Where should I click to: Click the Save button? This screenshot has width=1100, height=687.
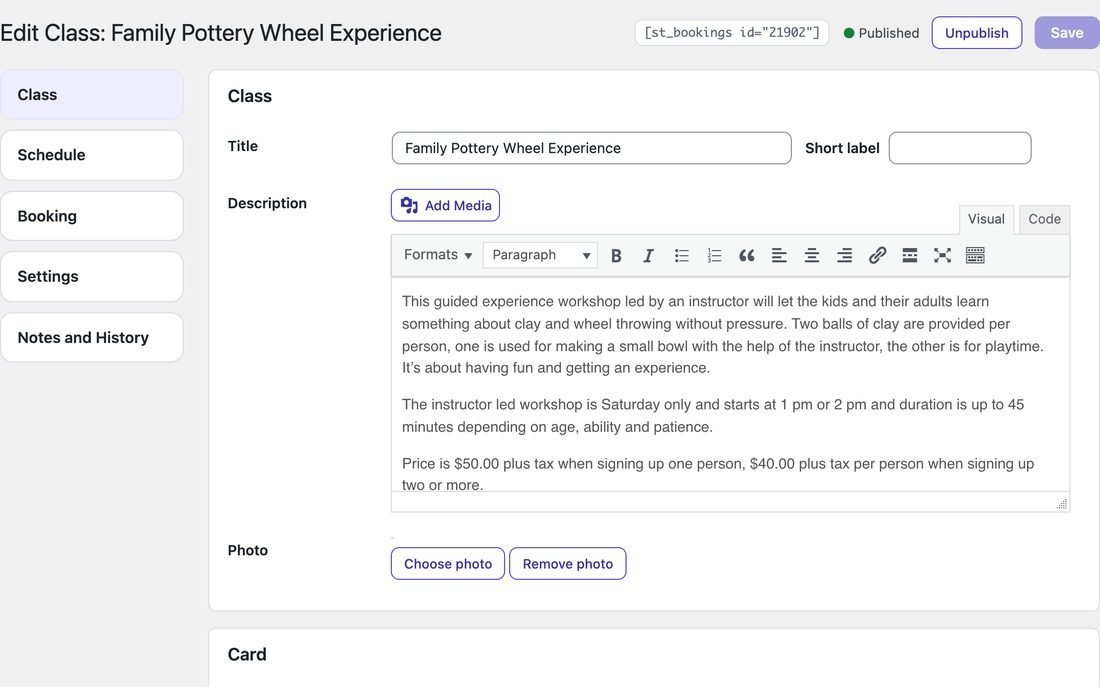click(1066, 33)
